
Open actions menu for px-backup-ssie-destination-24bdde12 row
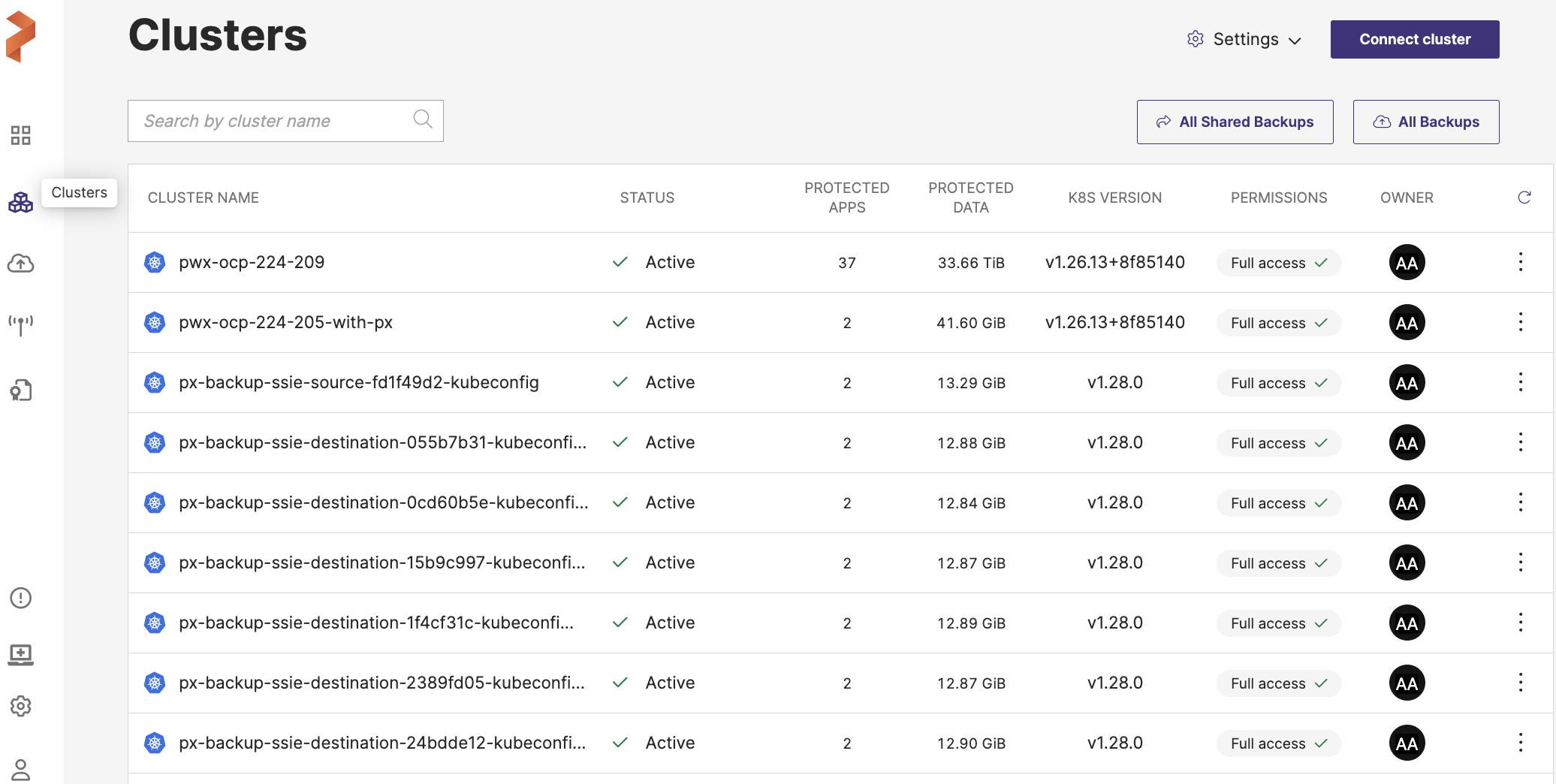click(x=1521, y=743)
